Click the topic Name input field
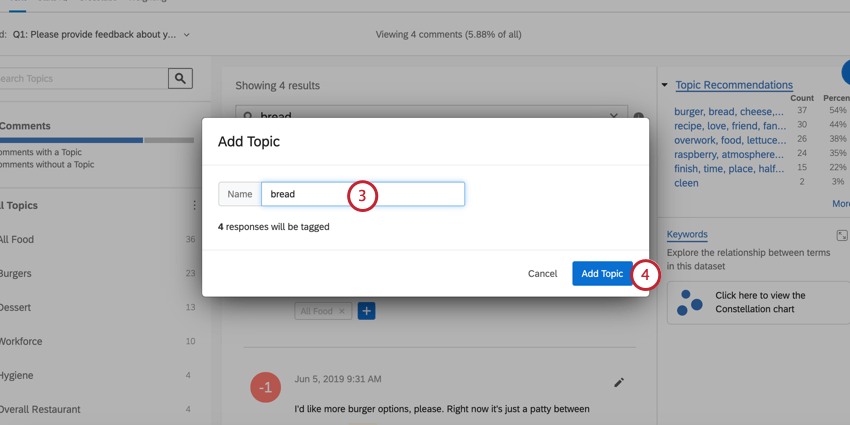 point(362,194)
